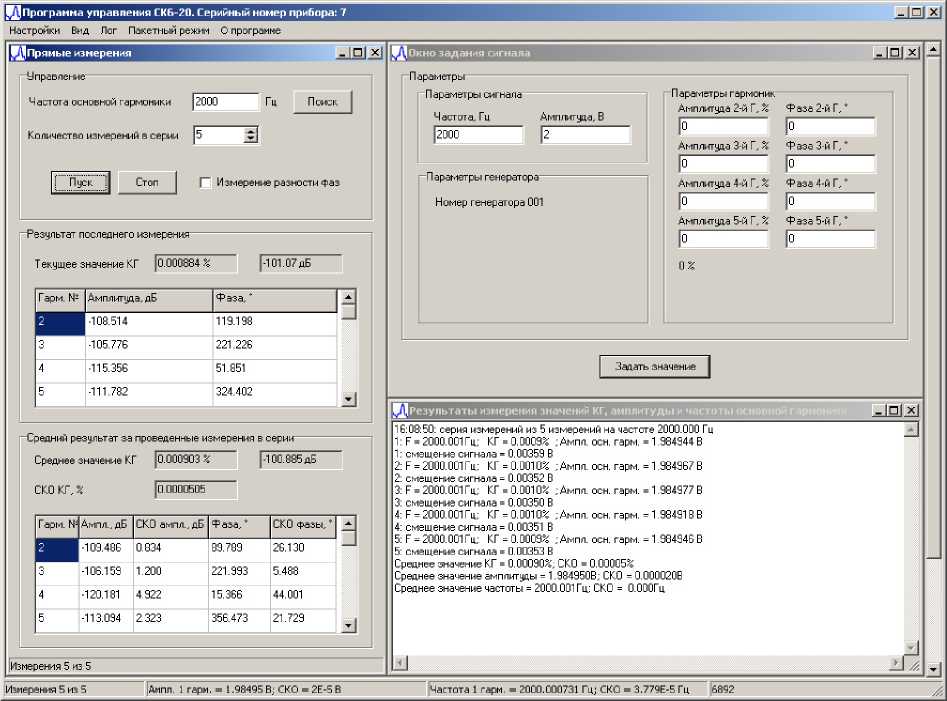The image size is (947, 701).
Task: Focus the Частота основной гармоники field
Action: click(x=225, y=102)
